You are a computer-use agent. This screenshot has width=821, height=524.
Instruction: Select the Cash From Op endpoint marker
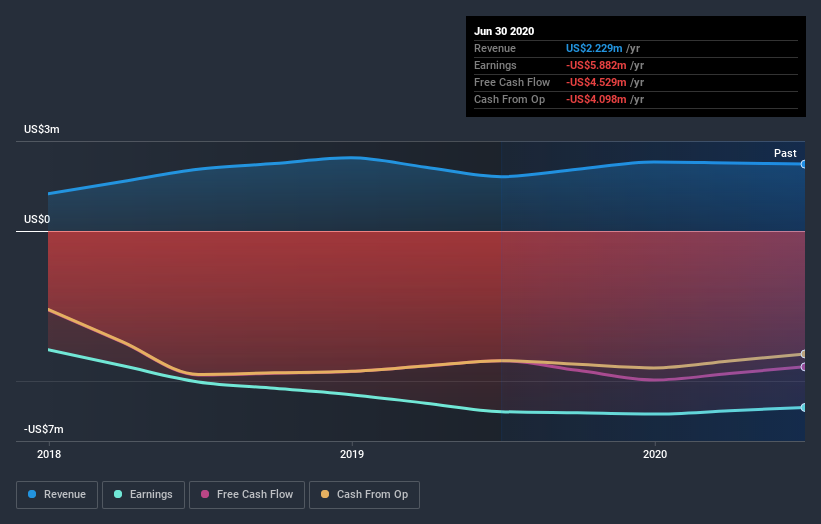(x=803, y=354)
